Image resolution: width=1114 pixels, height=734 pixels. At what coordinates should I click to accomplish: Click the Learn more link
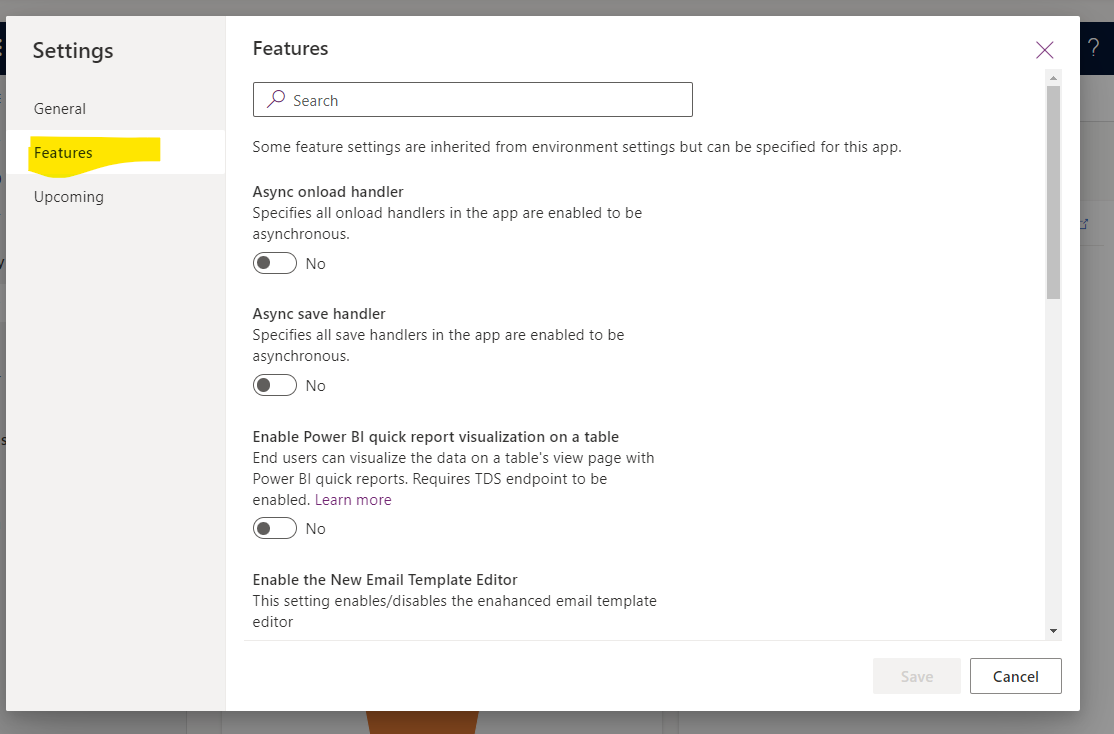(x=352, y=499)
